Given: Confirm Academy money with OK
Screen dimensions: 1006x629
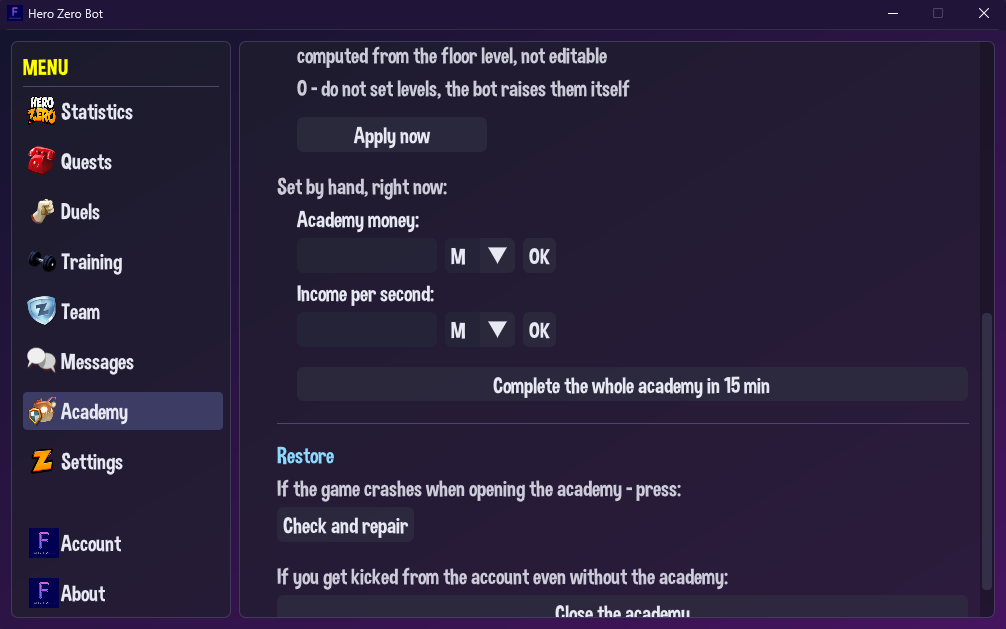Looking at the screenshot, I should pyautogui.click(x=539, y=256).
